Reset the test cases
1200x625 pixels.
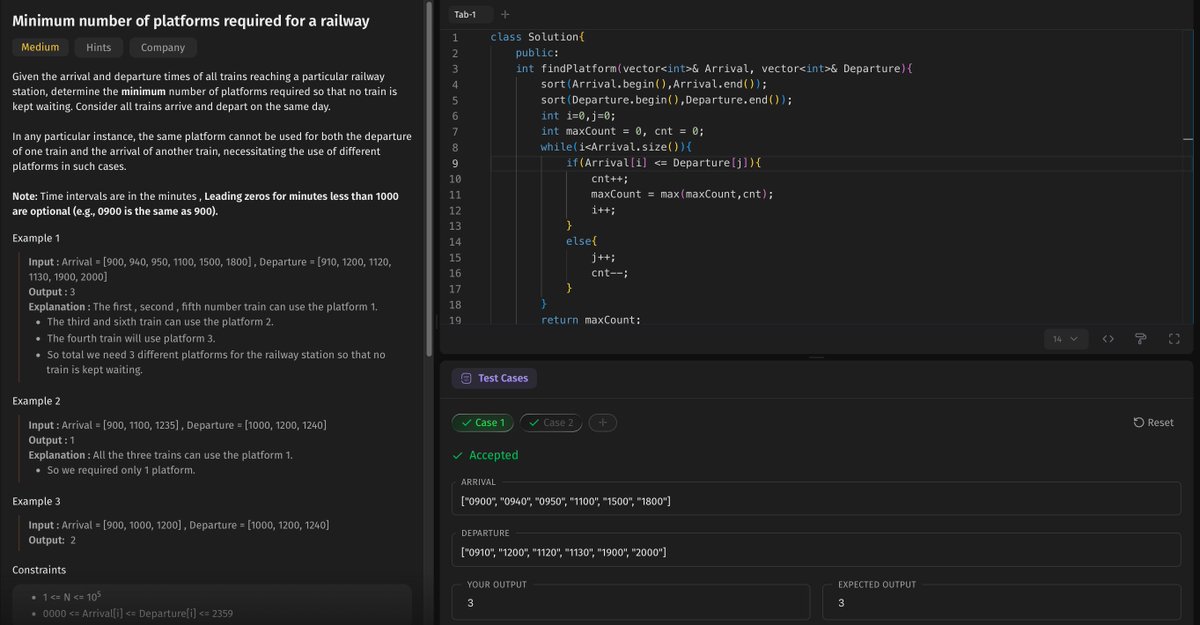click(1153, 423)
